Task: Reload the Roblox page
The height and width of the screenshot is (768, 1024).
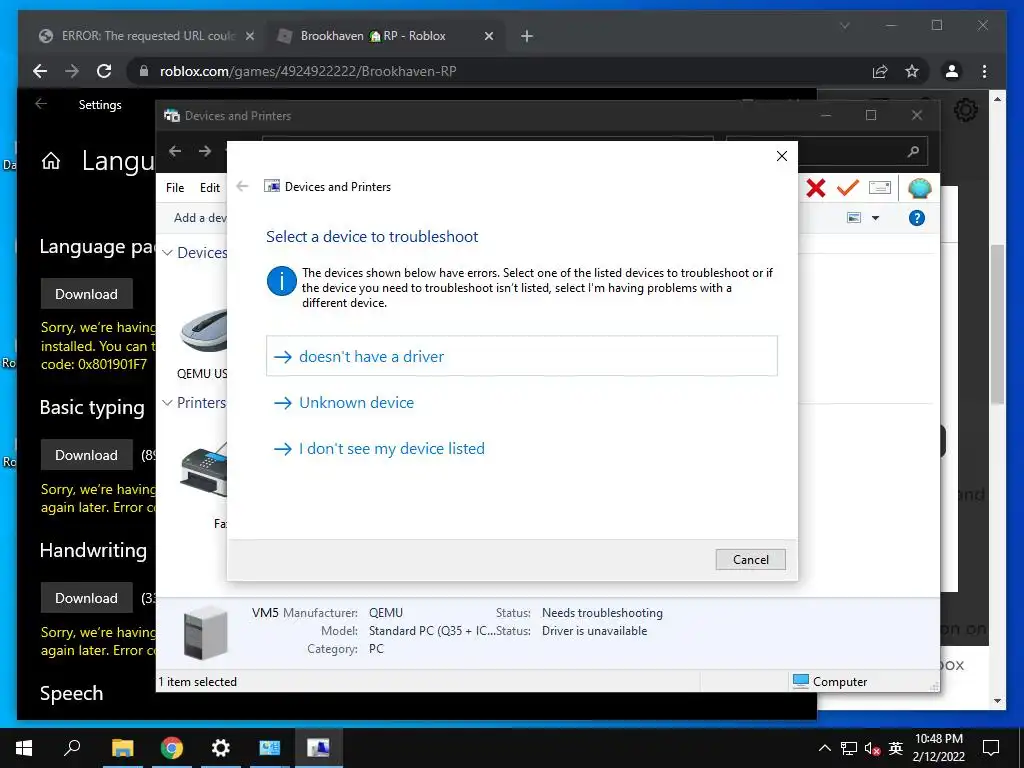Action: click(104, 71)
